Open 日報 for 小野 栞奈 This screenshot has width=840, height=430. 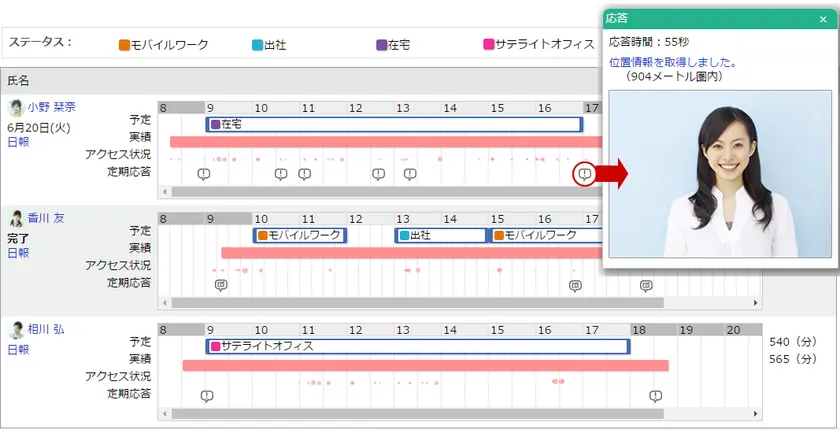point(18,142)
